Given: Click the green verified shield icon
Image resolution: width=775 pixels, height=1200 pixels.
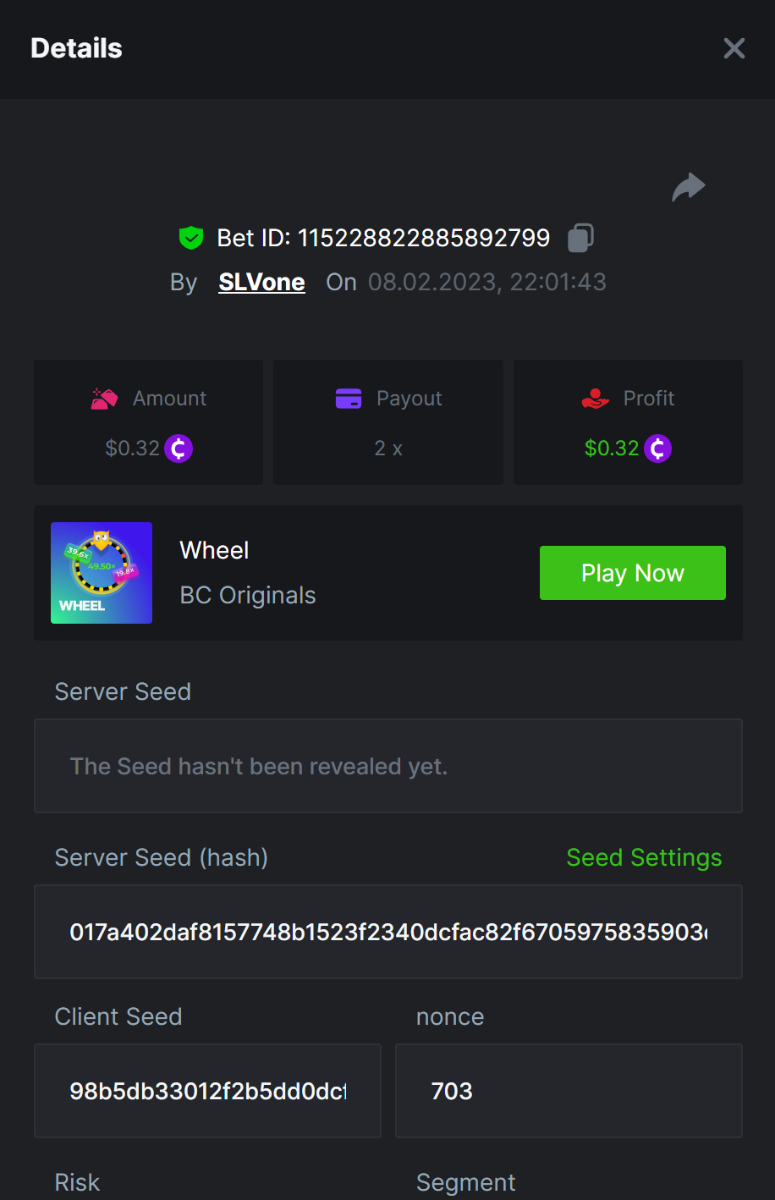Looking at the screenshot, I should pyautogui.click(x=191, y=238).
